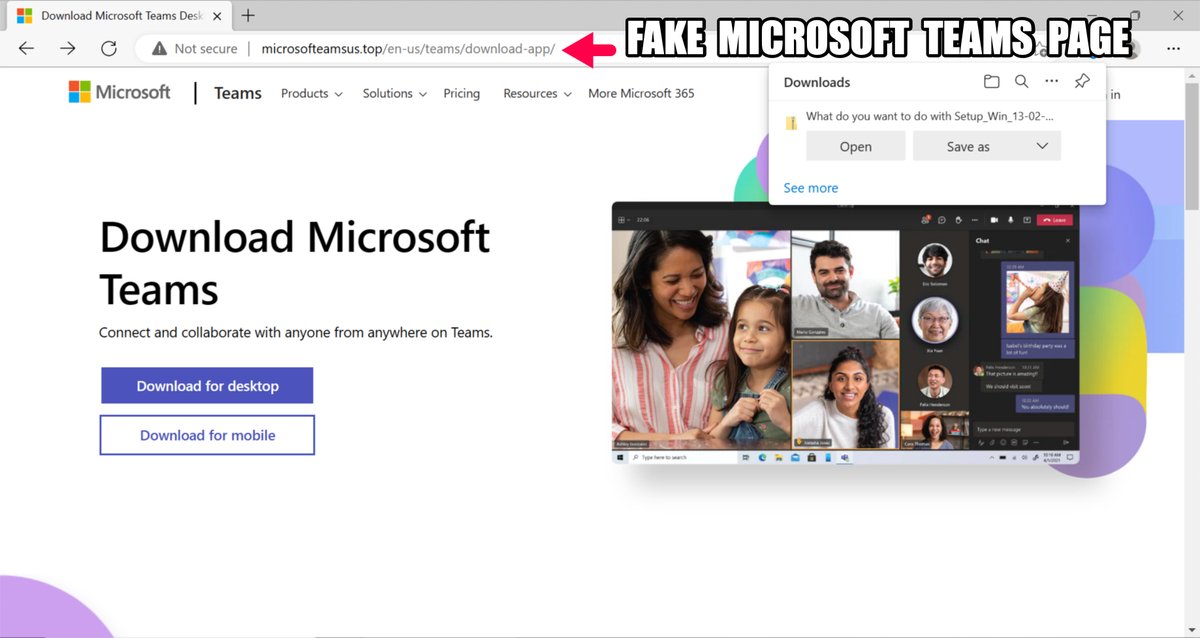Click the Connect and collaborate tagline text
Viewport: 1200px width, 638px height.
click(296, 332)
